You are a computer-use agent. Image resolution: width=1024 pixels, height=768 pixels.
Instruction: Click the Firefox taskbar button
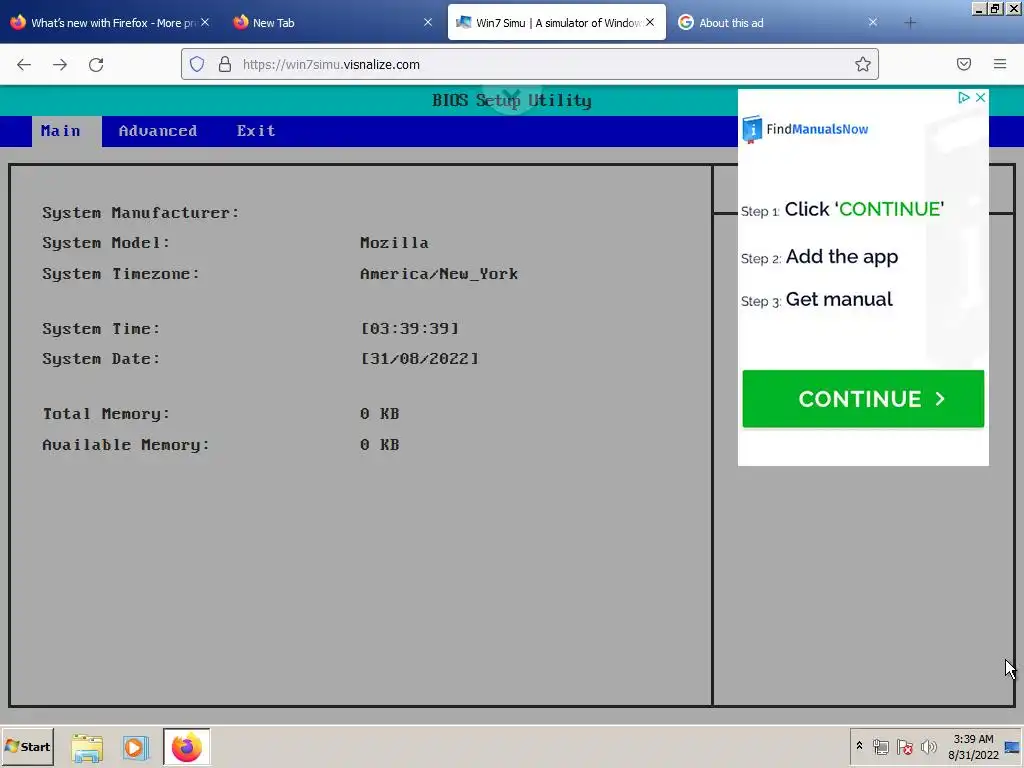[x=187, y=747]
